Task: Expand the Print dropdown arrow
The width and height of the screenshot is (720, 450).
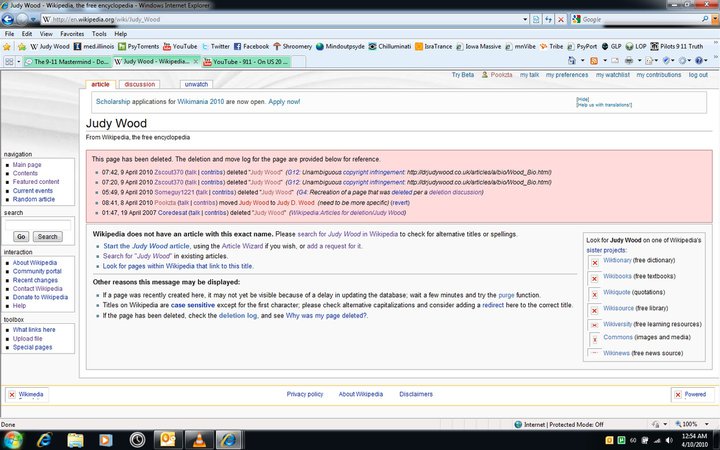Action: tap(639, 61)
